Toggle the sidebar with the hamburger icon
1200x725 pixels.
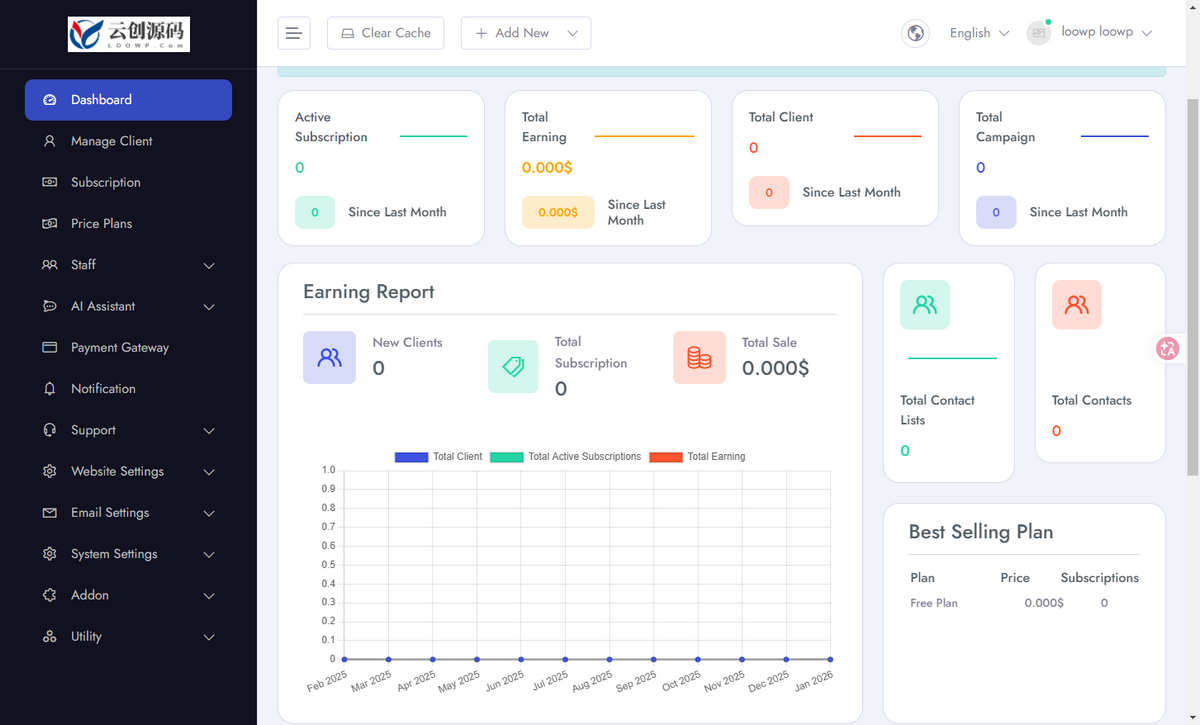pos(294,33)
